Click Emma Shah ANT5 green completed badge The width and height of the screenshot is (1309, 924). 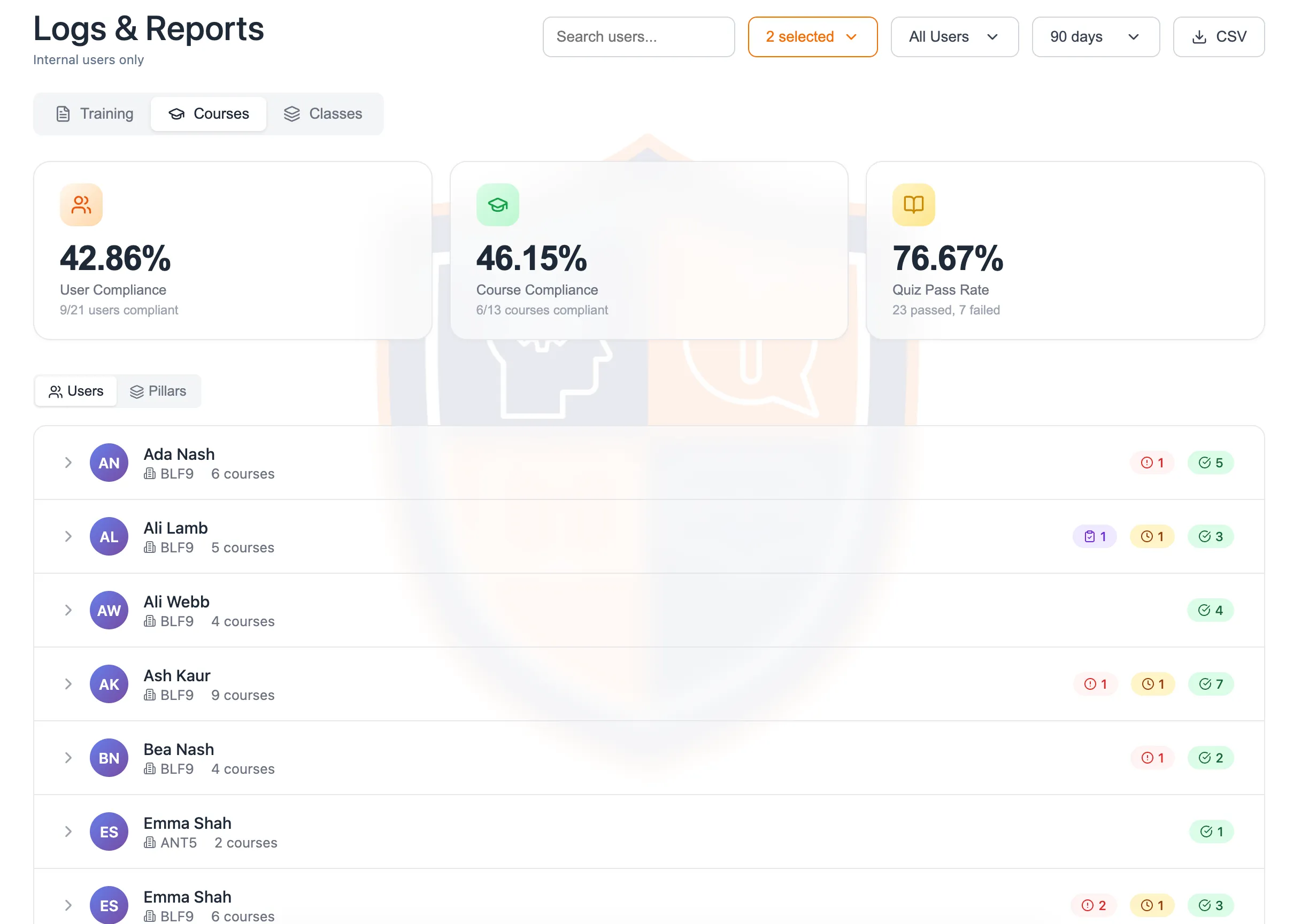pyautogui.click(x=1212, y=831)
